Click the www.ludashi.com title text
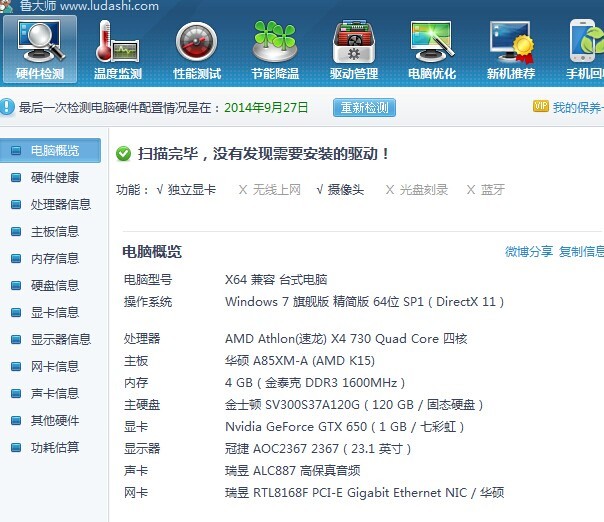The image size is (604, 522). pos(110,6)
